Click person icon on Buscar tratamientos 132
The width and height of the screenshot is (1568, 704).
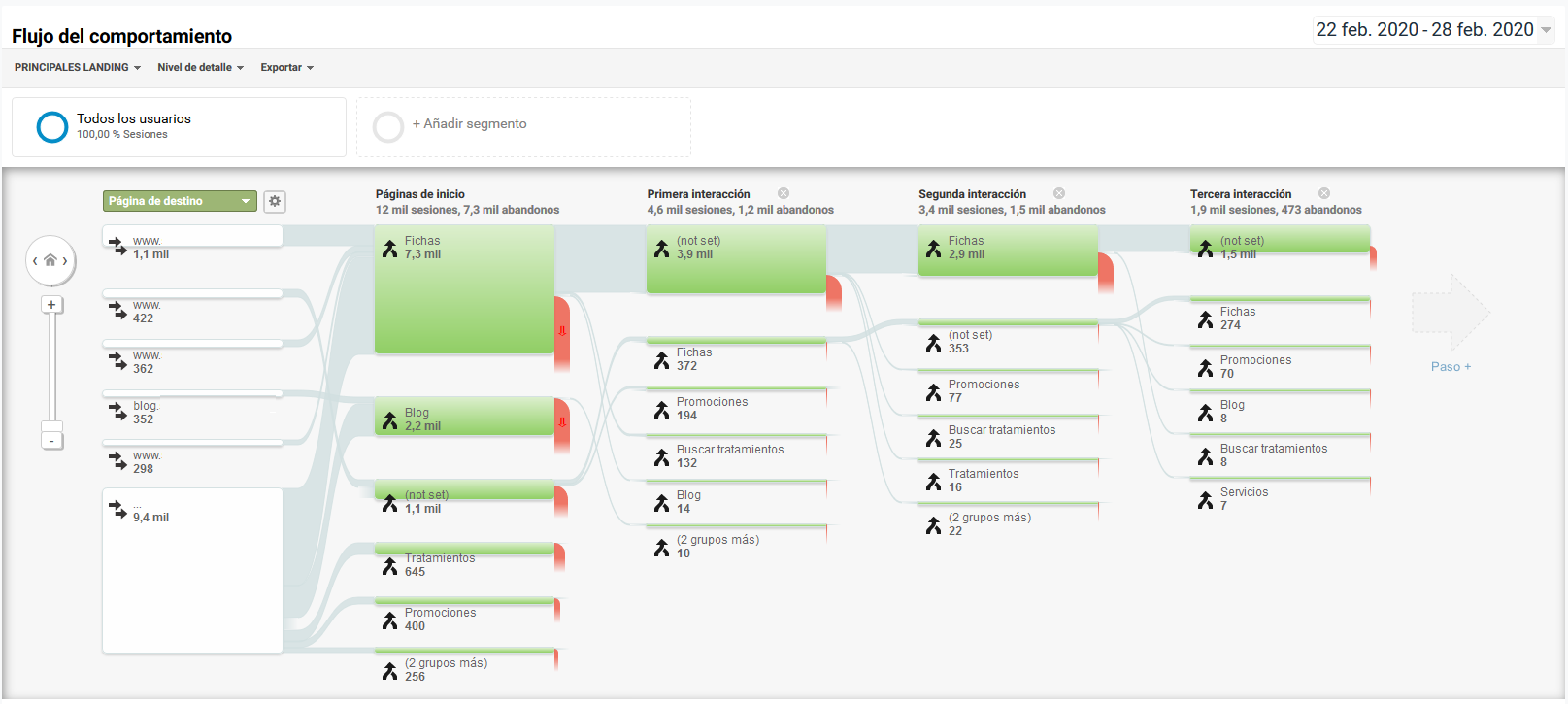tap(661, 456)
